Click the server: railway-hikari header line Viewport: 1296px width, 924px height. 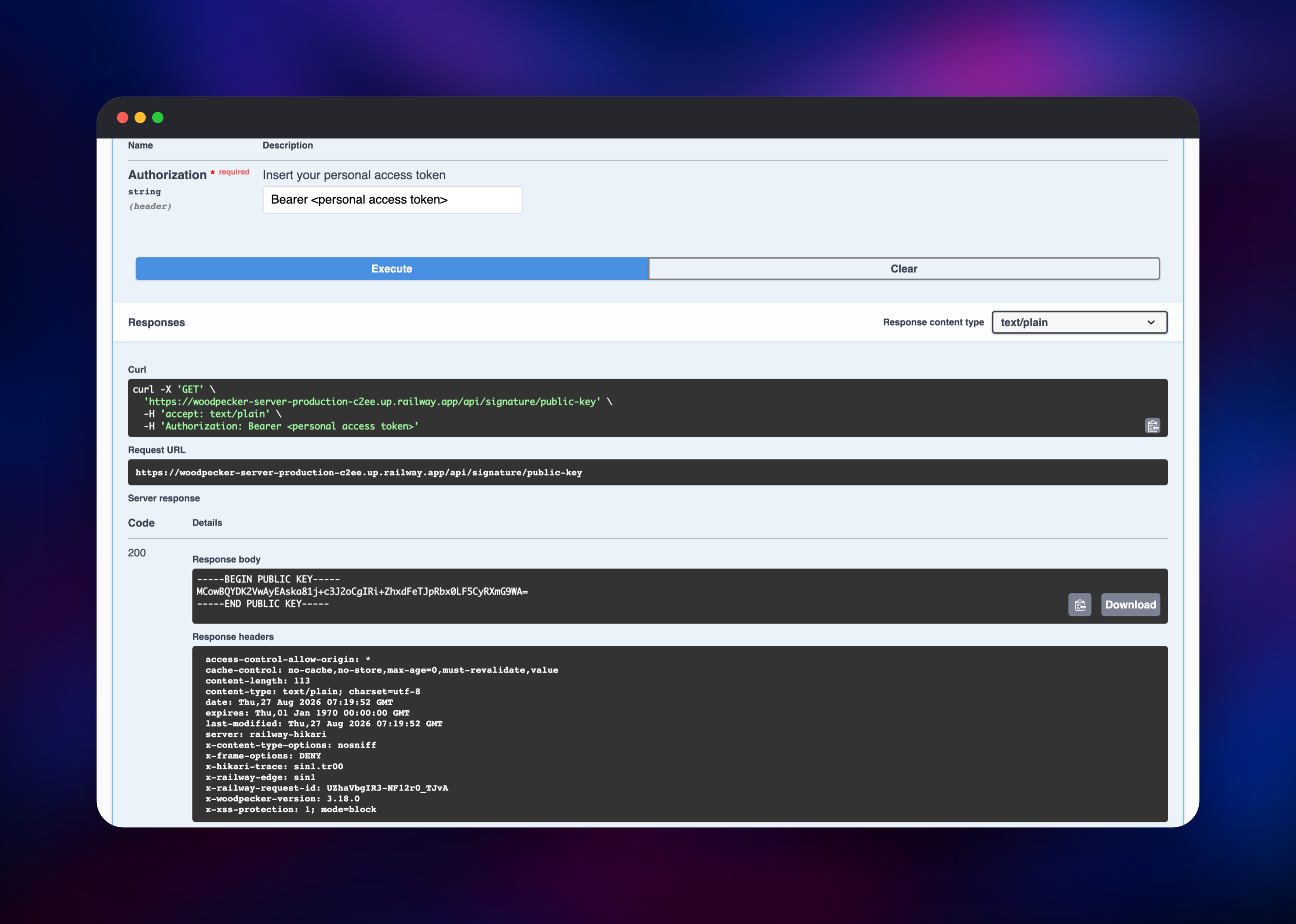tap(266, 735)
